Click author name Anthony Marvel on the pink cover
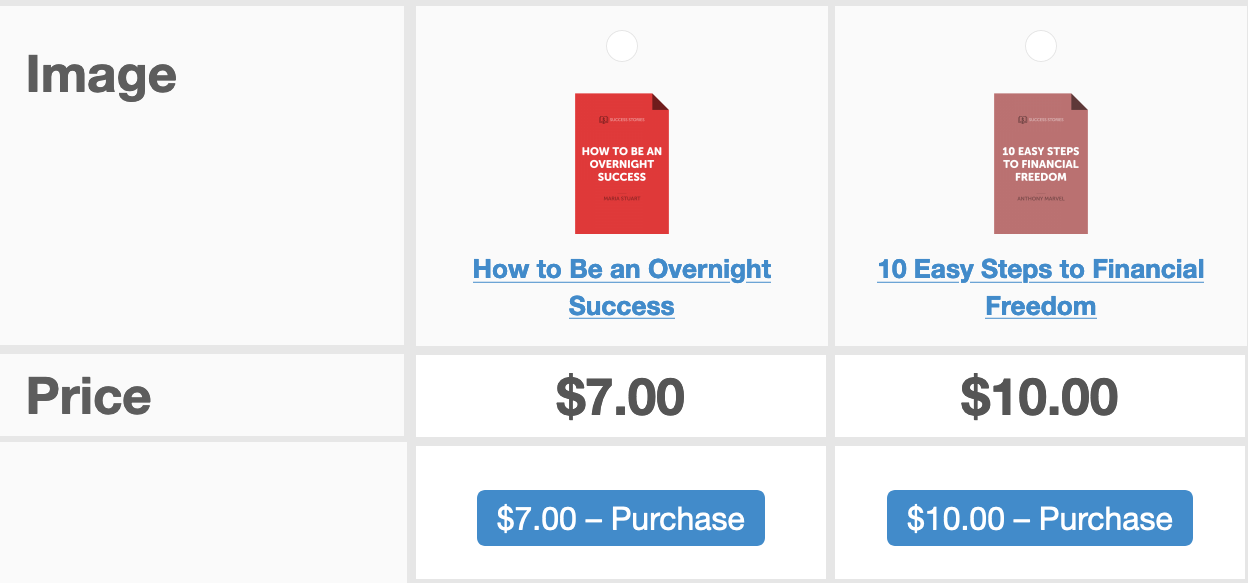 tap(1041, 199)
